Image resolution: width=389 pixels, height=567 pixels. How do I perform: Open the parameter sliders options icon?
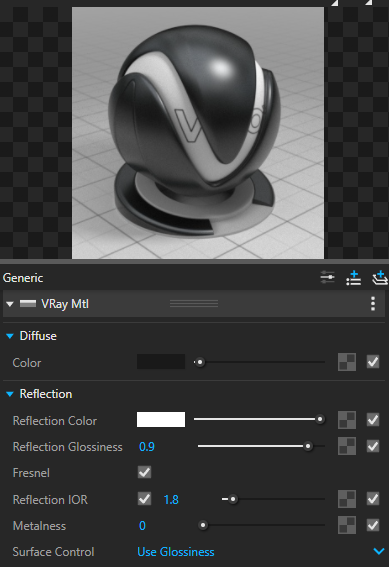(327, 277)
